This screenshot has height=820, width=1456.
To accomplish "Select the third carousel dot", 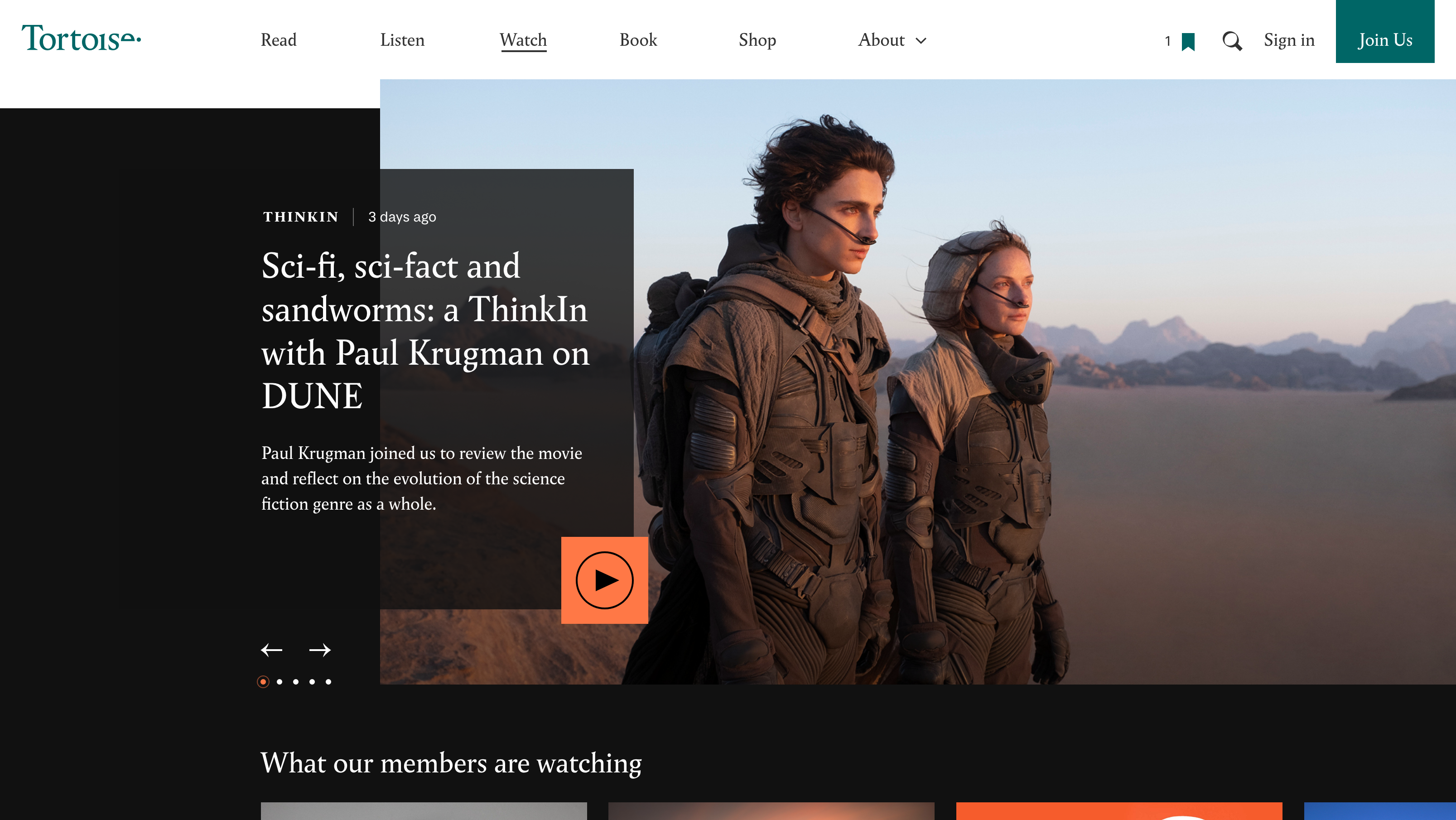I will [296, 681].
